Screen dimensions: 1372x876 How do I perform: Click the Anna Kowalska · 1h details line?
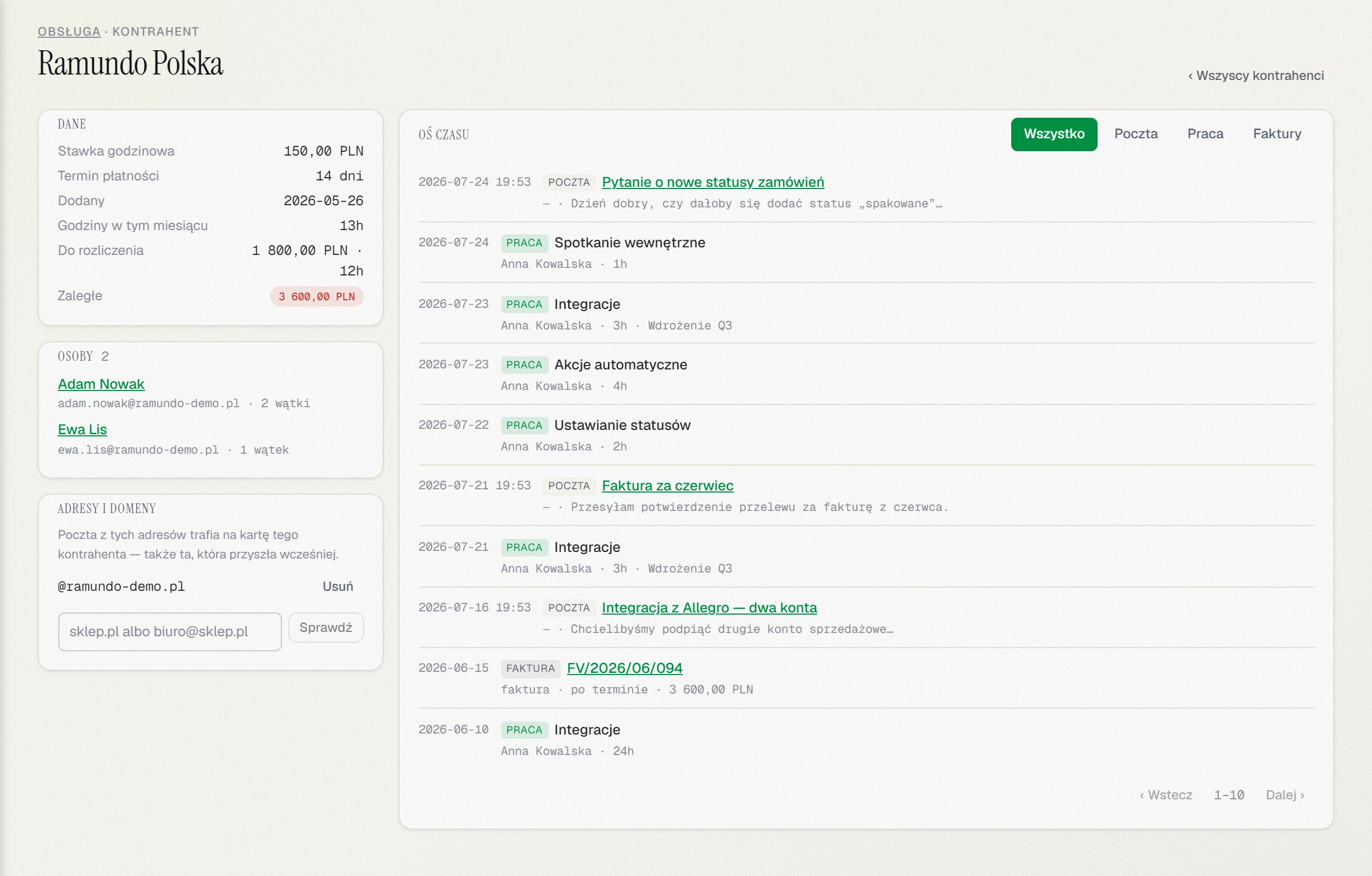point(563,264)
